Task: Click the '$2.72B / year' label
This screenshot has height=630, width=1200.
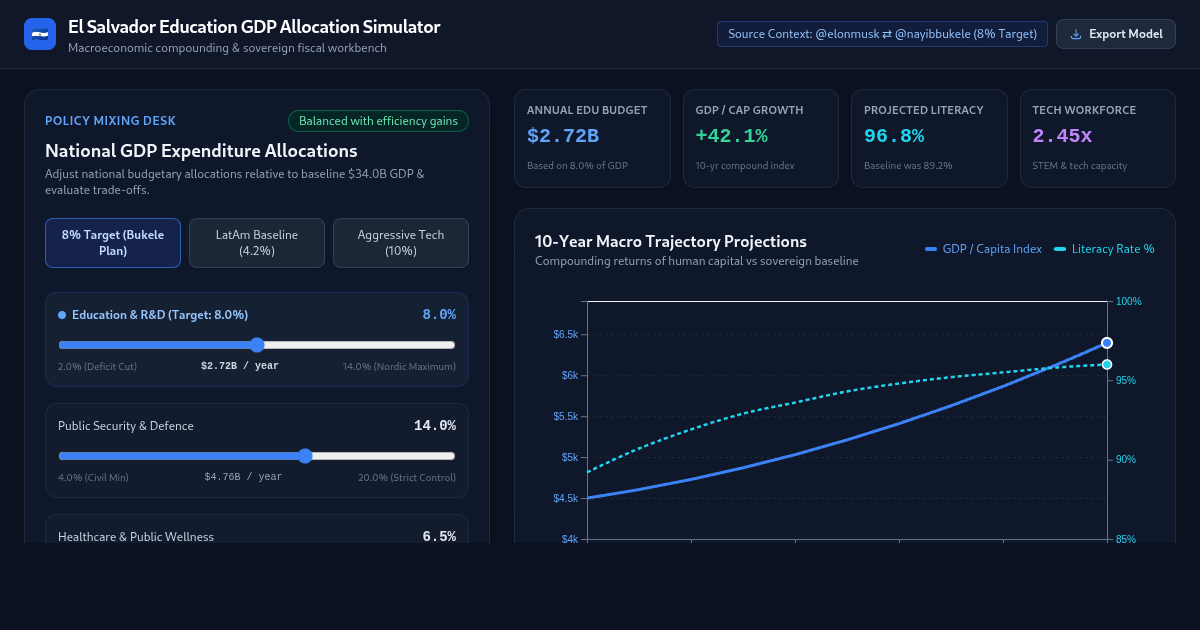Action: coord(240,366)
